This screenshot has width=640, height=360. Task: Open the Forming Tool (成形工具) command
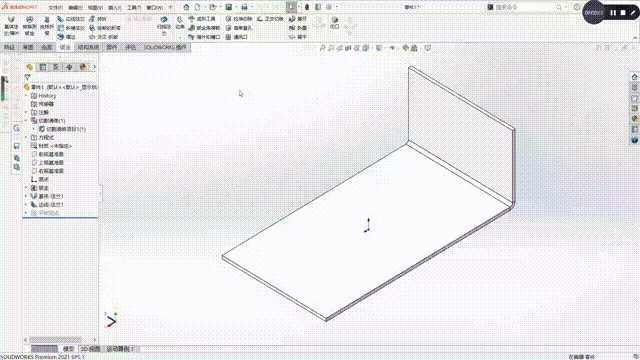coord(202,19)
